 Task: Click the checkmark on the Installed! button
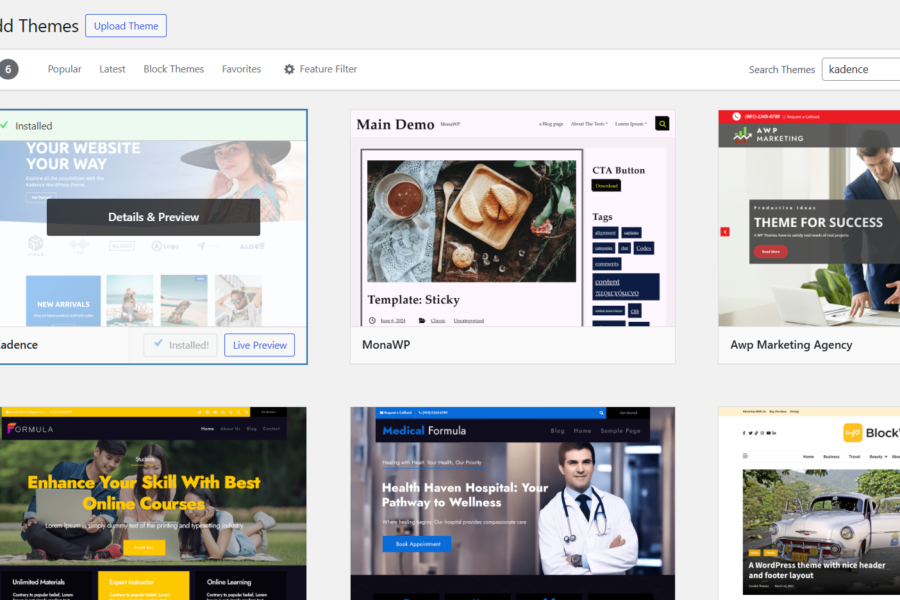[156, 345]
